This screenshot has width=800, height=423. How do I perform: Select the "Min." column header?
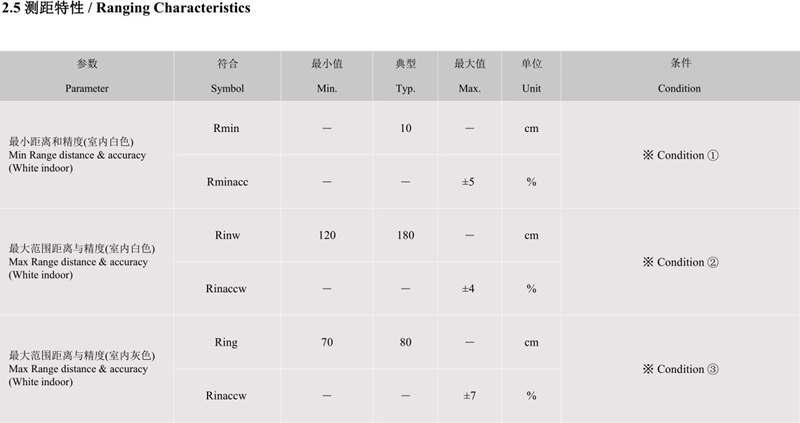(x=327, y=88)
